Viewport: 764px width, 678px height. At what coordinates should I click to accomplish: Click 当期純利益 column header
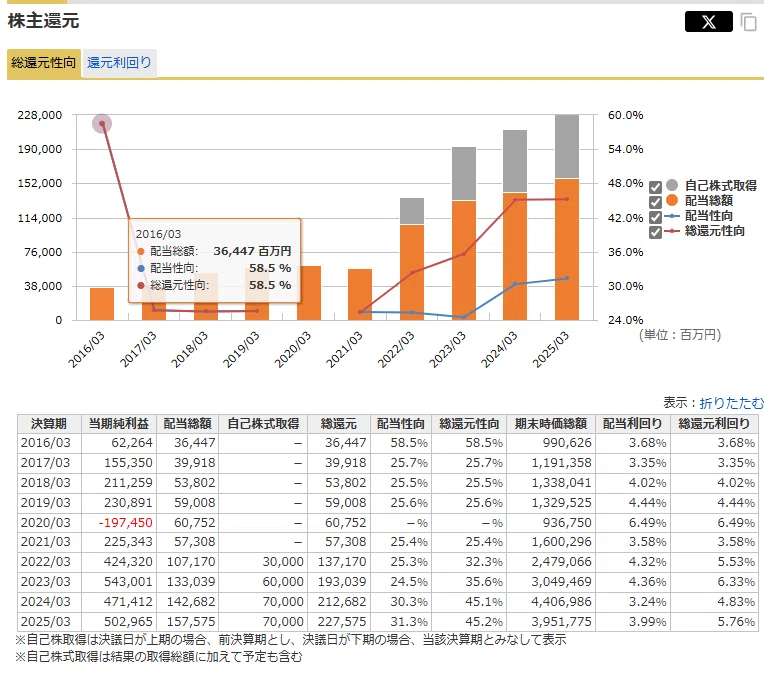coord(119,424)
